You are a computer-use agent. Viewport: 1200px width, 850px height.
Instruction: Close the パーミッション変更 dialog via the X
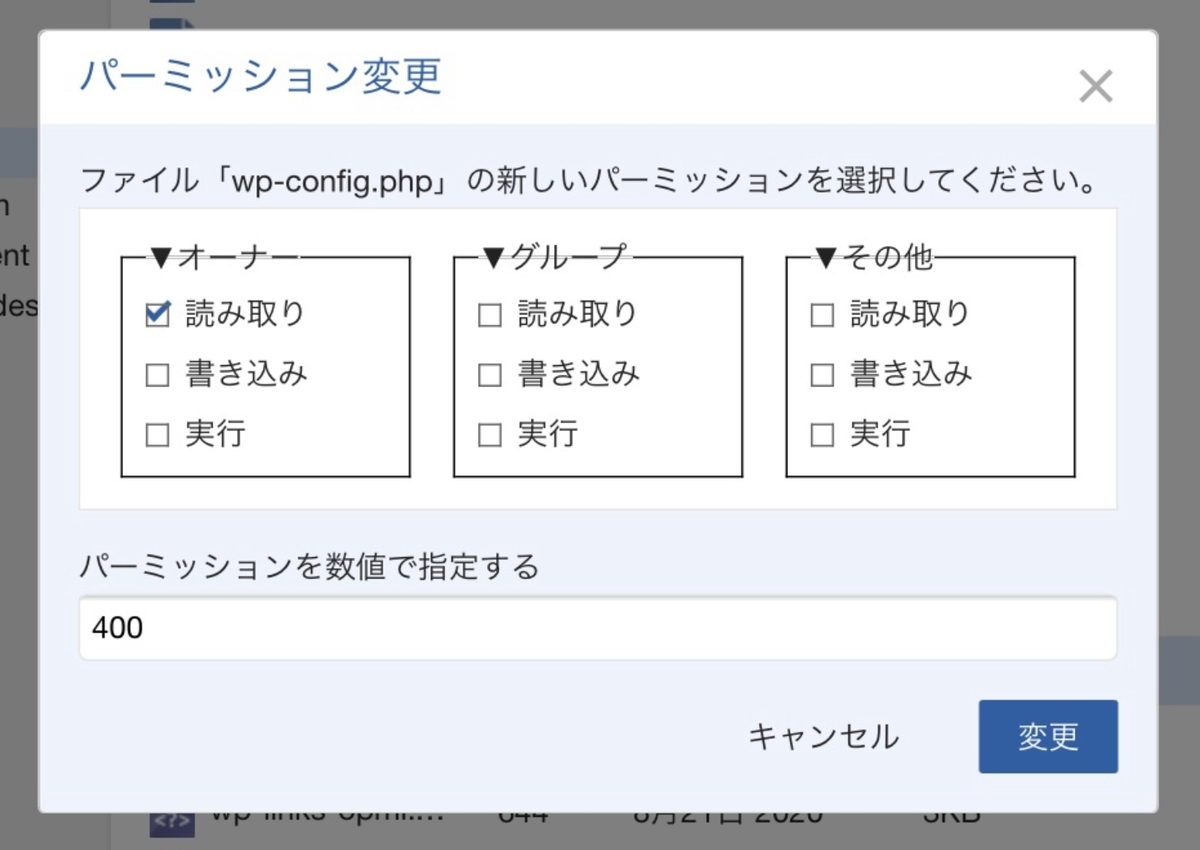tap(1095, 86)
